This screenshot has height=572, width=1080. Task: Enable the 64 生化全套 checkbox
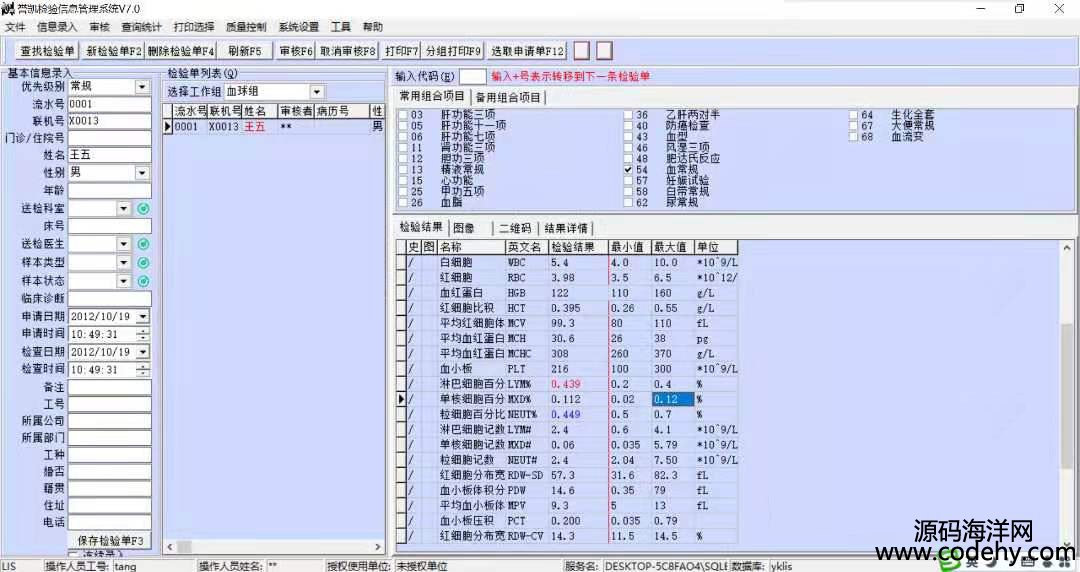point(853,115)
